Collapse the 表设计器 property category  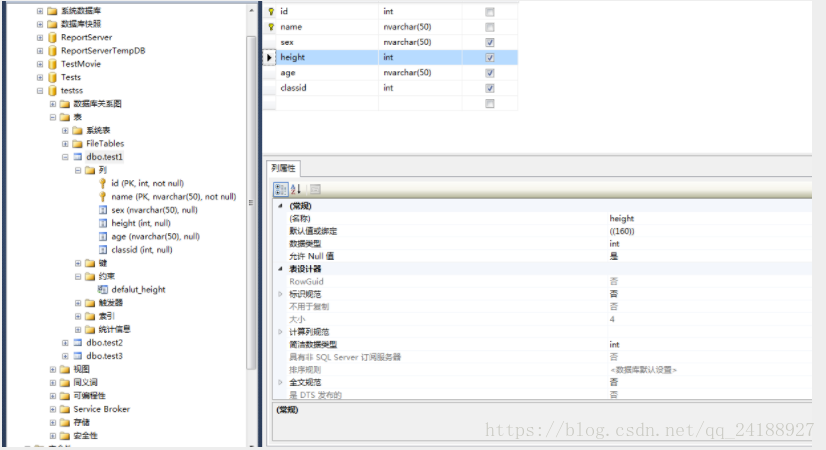click(280, 269)
